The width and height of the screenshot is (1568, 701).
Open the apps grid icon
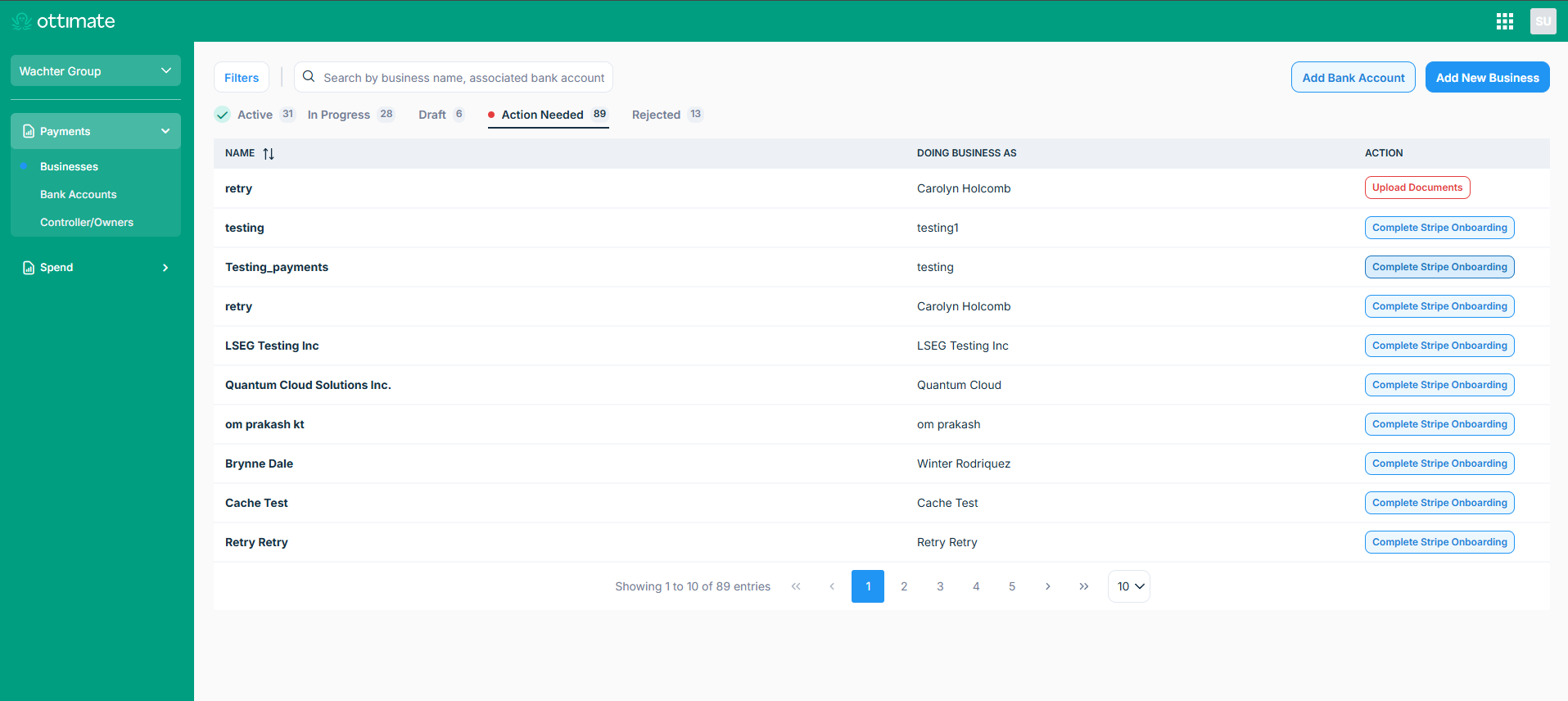click(x=1505, y=21)
